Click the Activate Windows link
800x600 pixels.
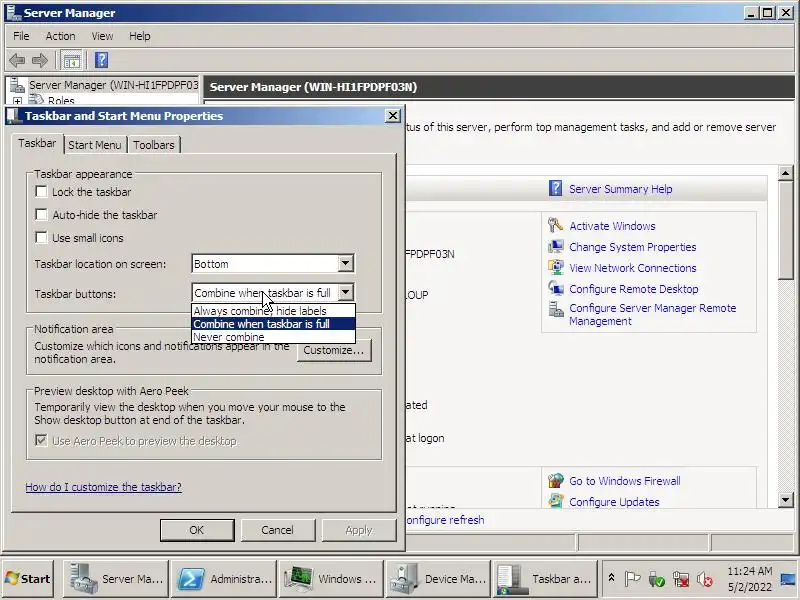pyautogui.click(x=612, y=226)
